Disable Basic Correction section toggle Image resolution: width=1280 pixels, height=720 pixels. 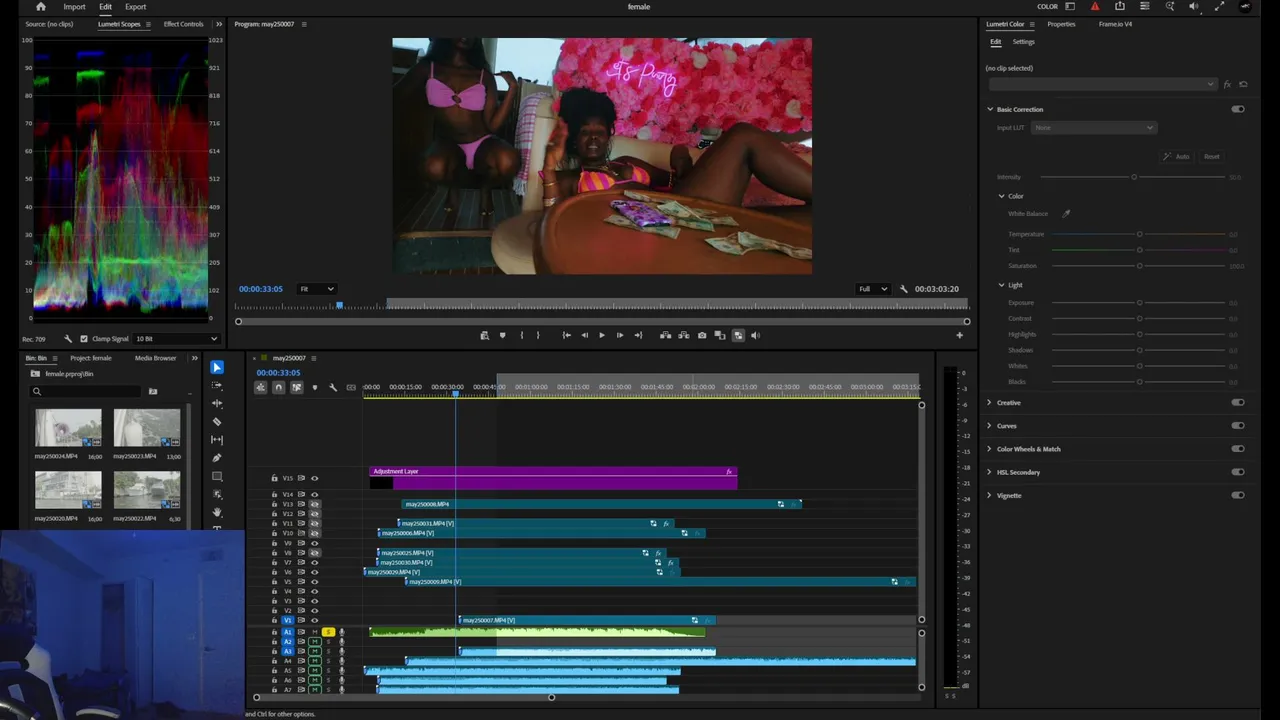[x=1238, y=109]
